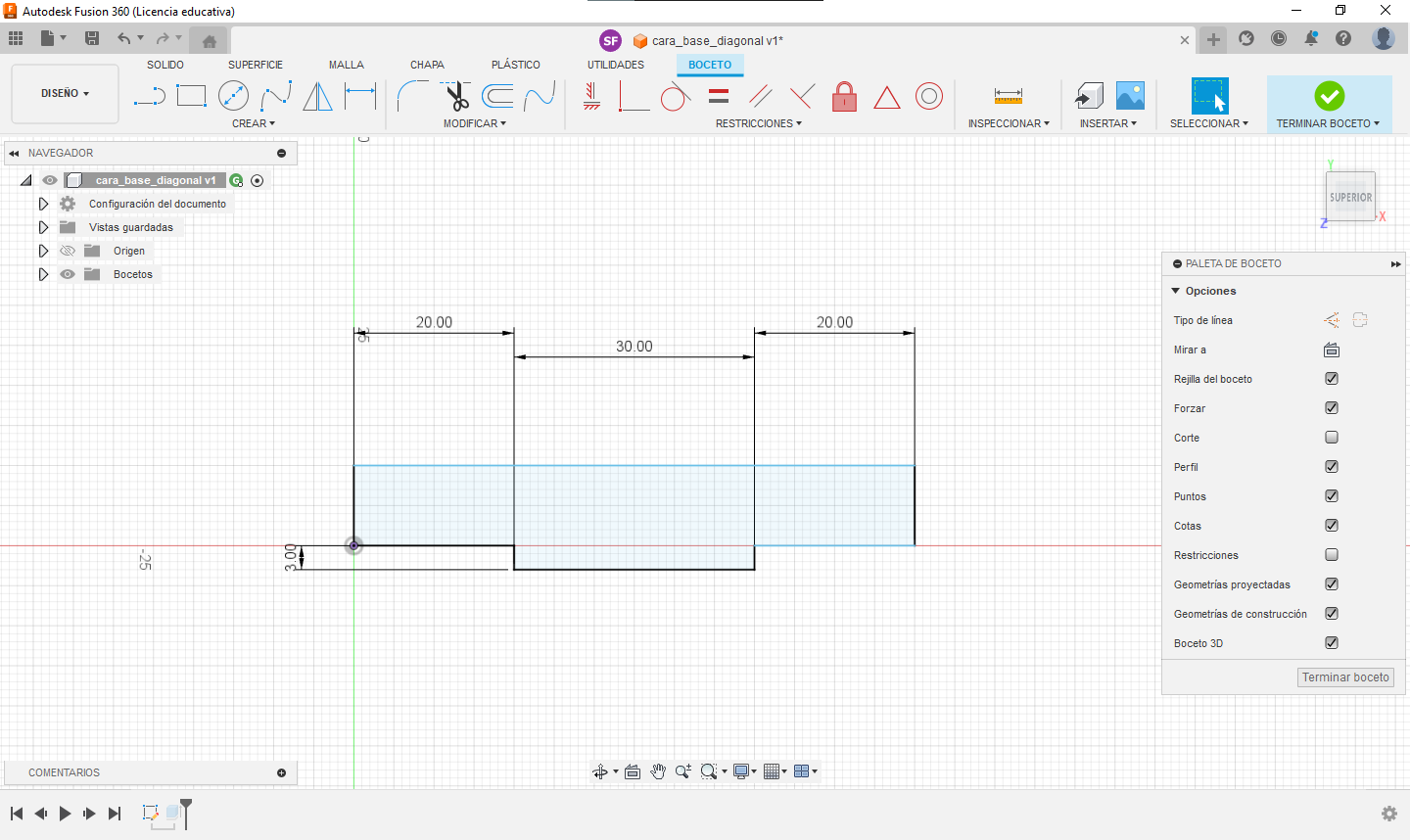Image resolution: width=1410 pixels, height=840 pixels.
Task: Save the document with the floppy icon
Action: pyautogui.click(x=92, y=39)
